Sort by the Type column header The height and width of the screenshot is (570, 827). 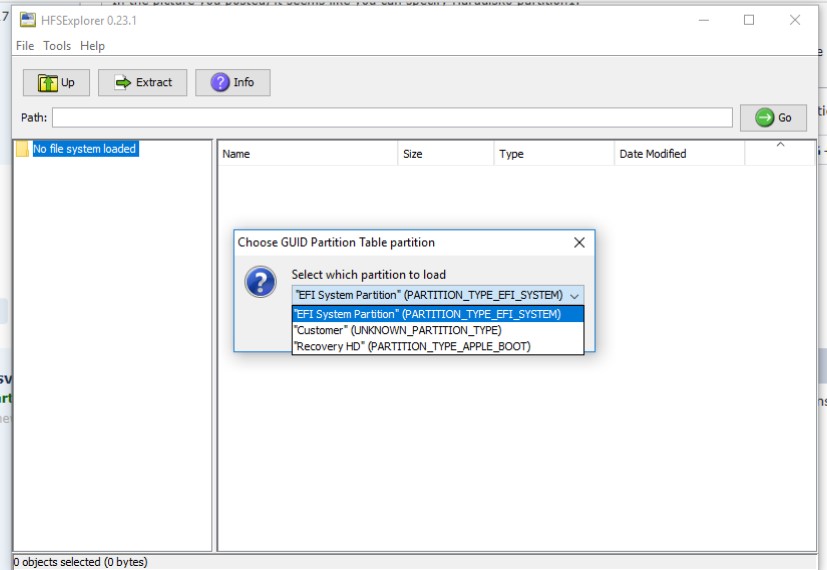click(x=554, y=154)
